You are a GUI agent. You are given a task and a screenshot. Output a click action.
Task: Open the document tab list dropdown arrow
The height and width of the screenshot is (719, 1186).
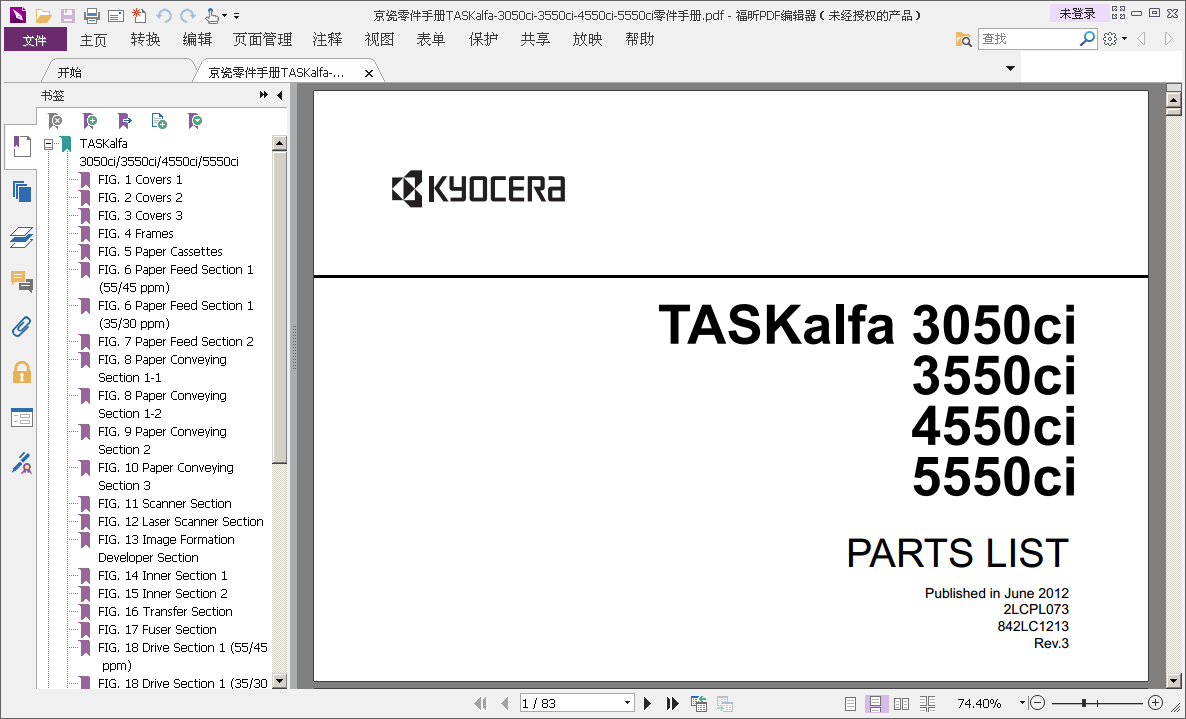coord(1010,69)
